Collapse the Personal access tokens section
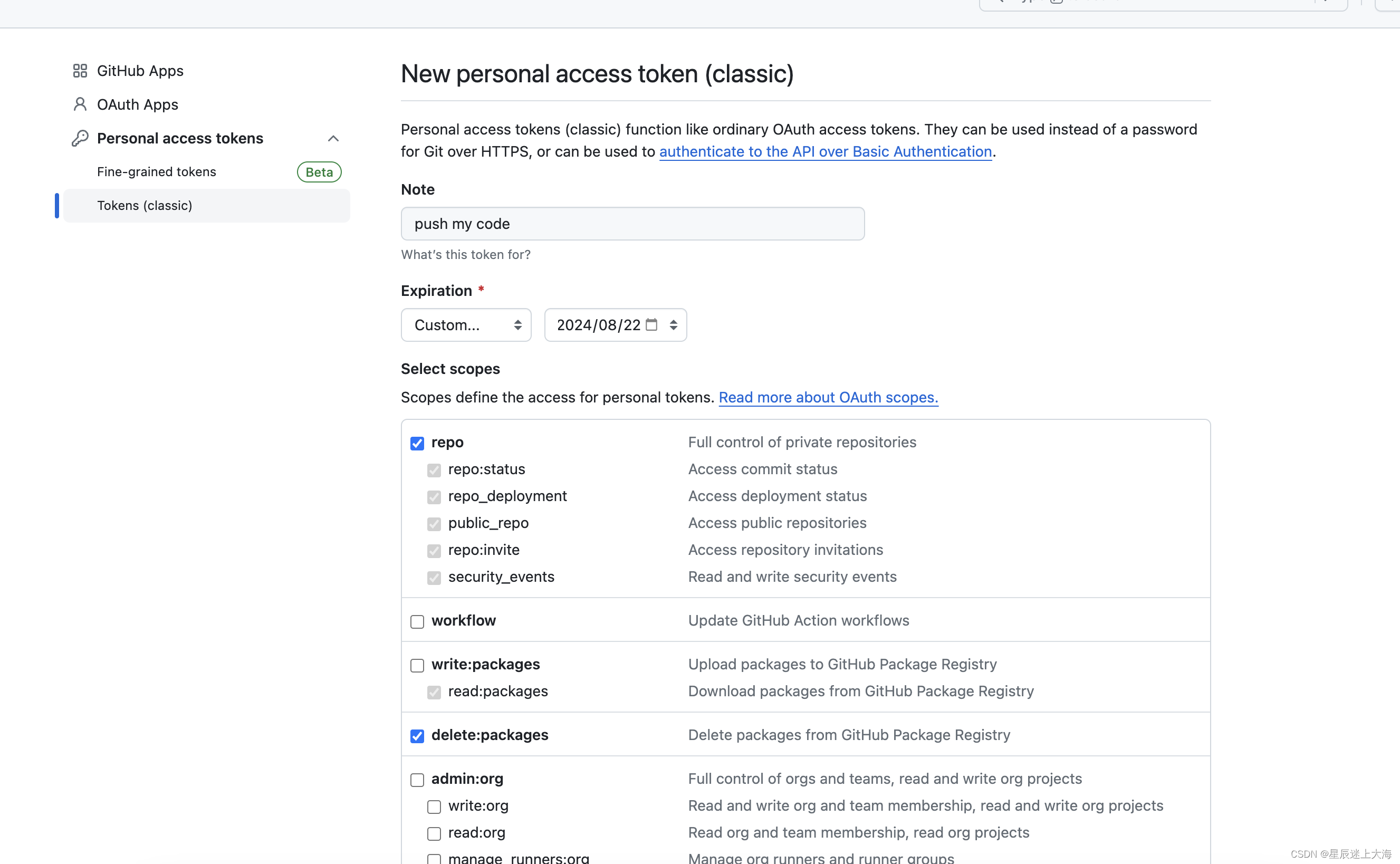The image size is (1400, 864). (x=333, y=139)
